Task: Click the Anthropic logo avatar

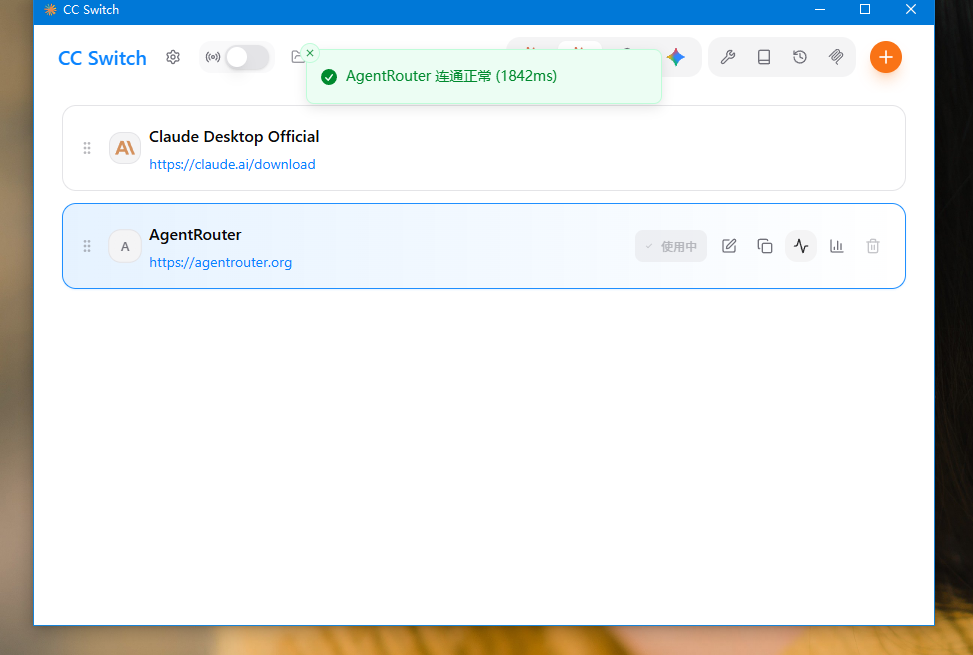Action: [x=125, y=148]
